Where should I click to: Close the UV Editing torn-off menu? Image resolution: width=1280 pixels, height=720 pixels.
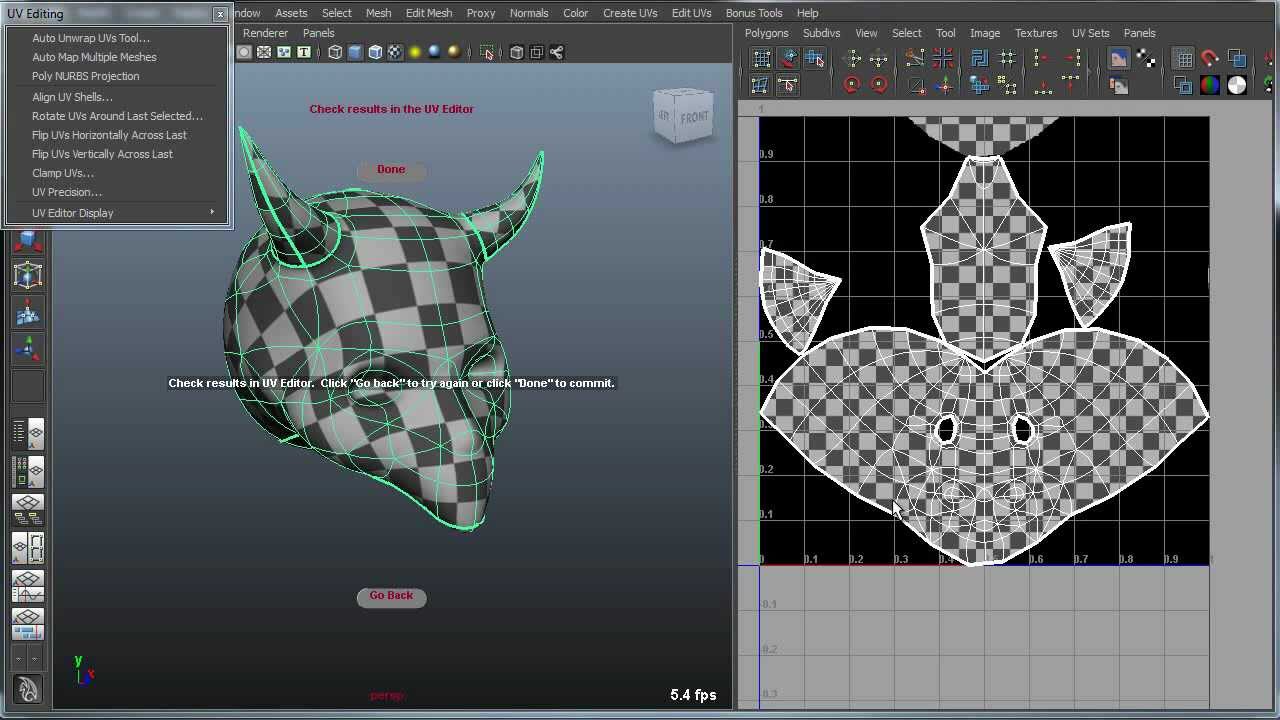(220, 14)
